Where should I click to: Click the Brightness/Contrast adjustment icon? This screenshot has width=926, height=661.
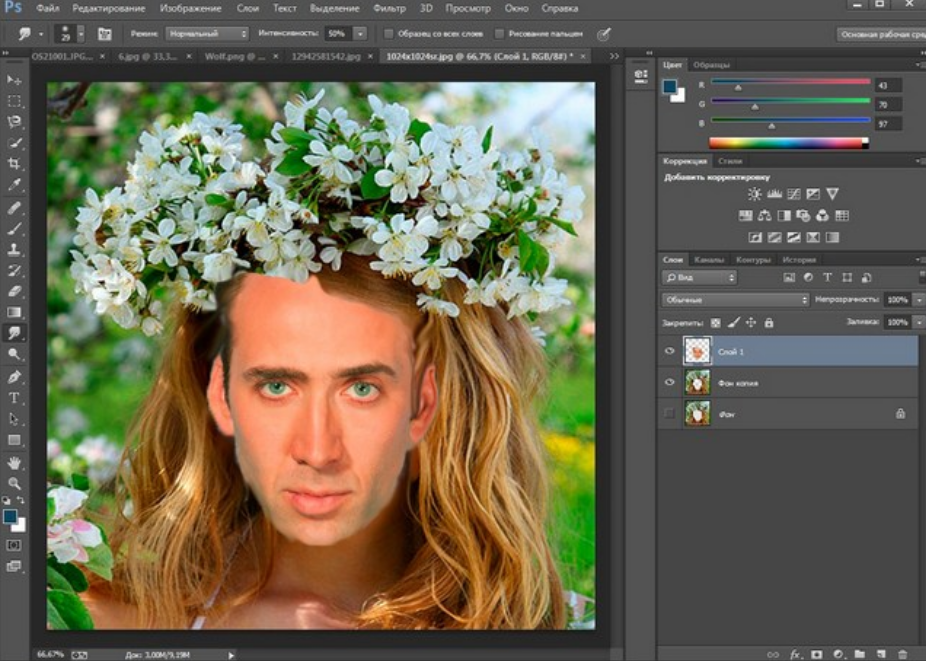click(x=754, y=194)
